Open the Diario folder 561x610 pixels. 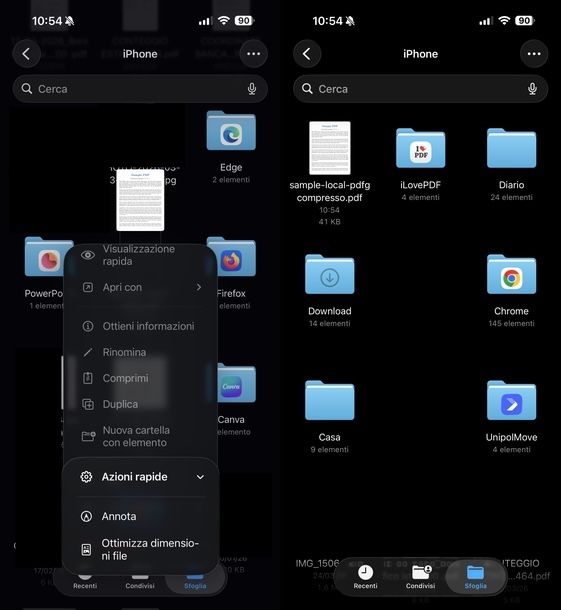[512, 148]
